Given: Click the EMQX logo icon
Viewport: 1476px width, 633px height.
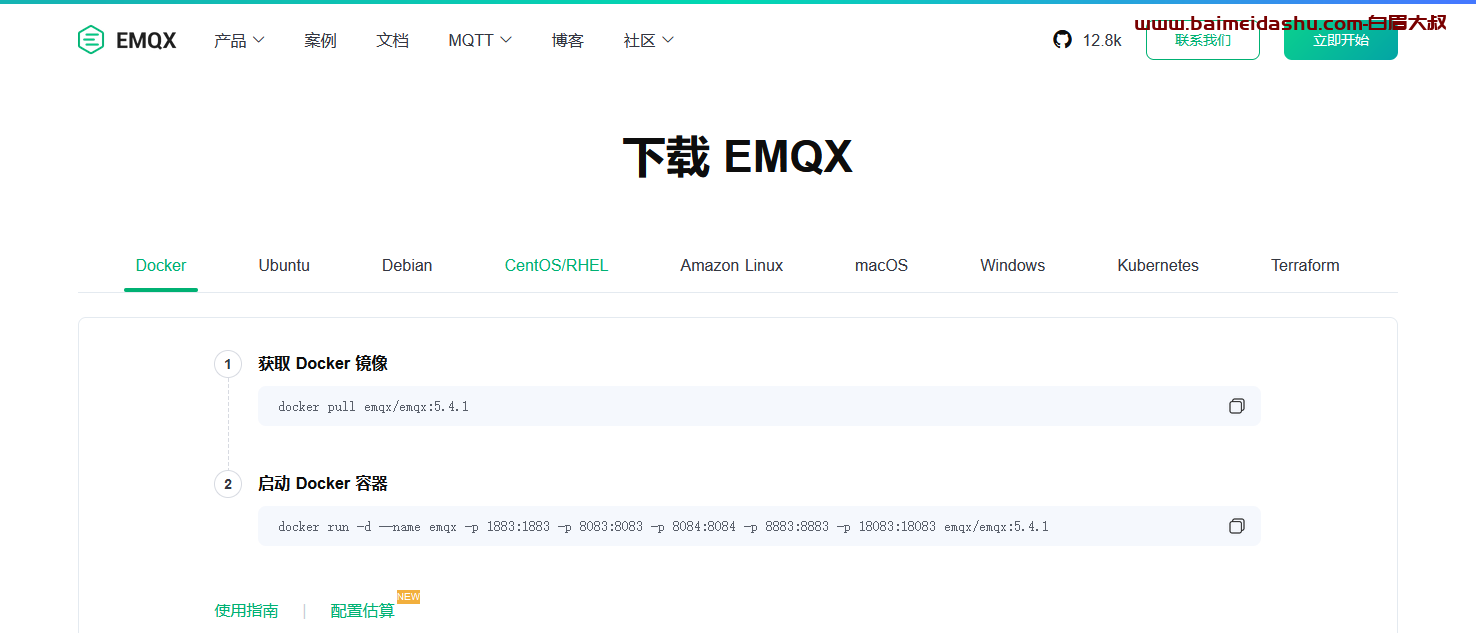Looking at the screenshot, I should coord(91,40).
